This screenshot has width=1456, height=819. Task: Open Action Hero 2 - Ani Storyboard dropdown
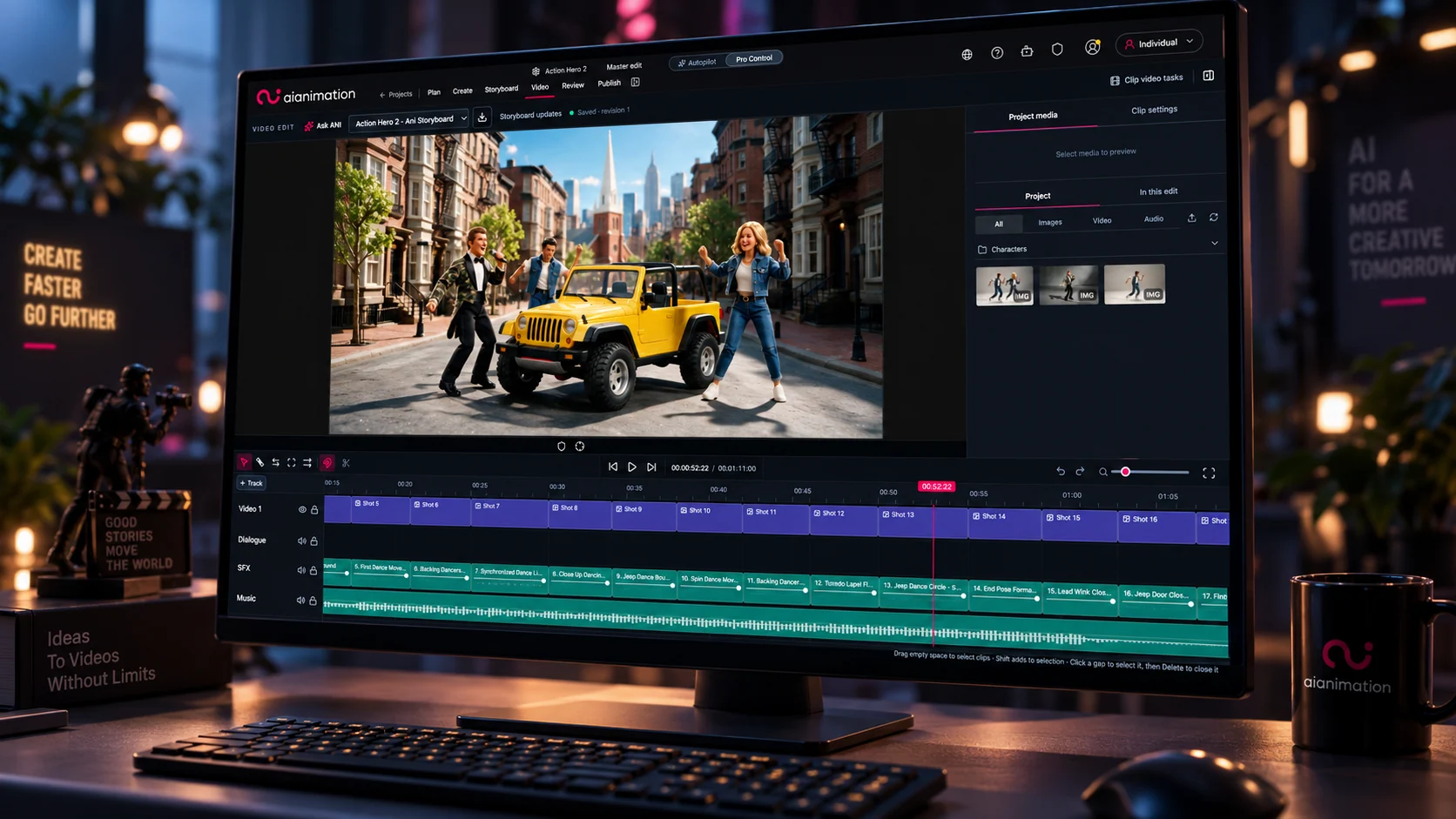[x=409, y=121]
